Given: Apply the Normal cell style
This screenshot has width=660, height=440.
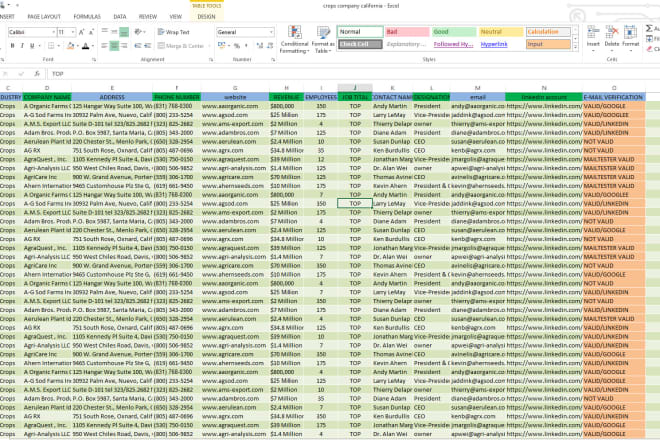Looking at the screenshot, I should (x=360, y=32).
